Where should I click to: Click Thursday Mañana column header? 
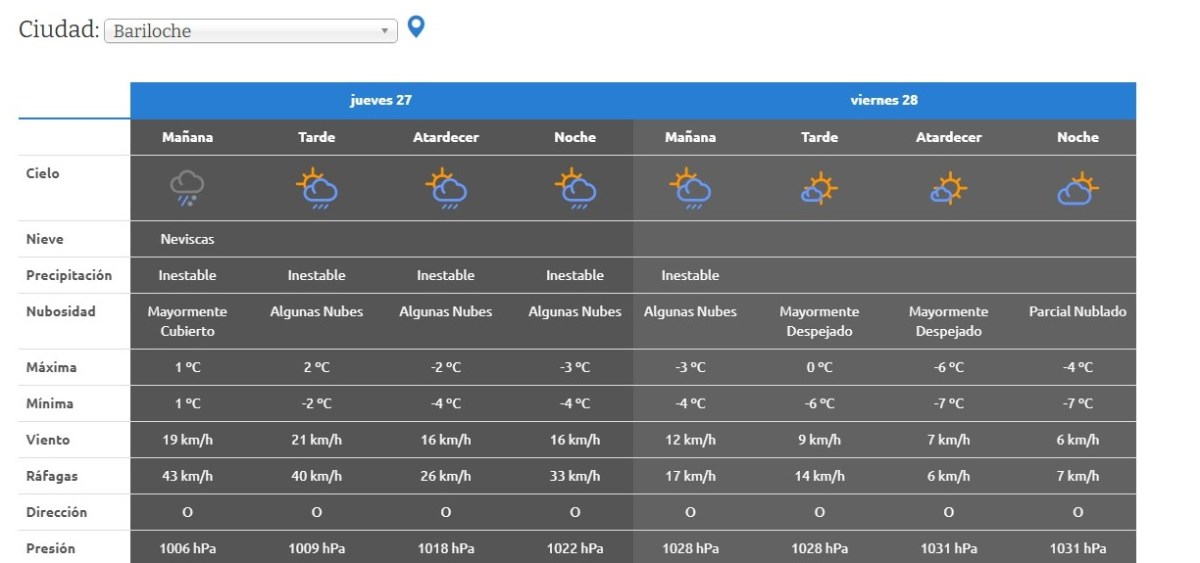click(x=187, y=137)
